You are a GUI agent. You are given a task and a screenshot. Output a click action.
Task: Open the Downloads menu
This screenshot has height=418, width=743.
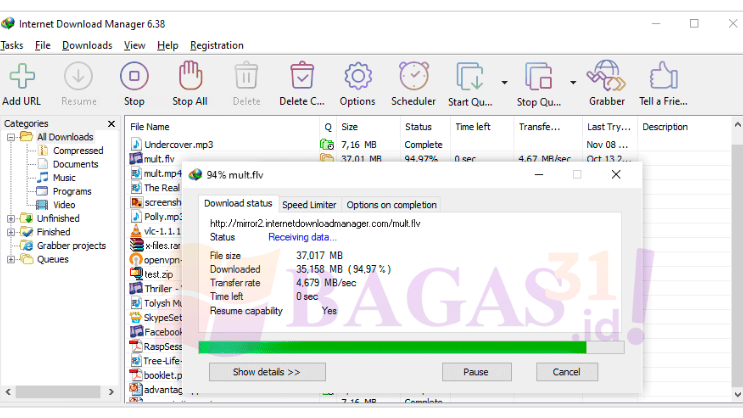pyautogui.click(x=87, y=45)
